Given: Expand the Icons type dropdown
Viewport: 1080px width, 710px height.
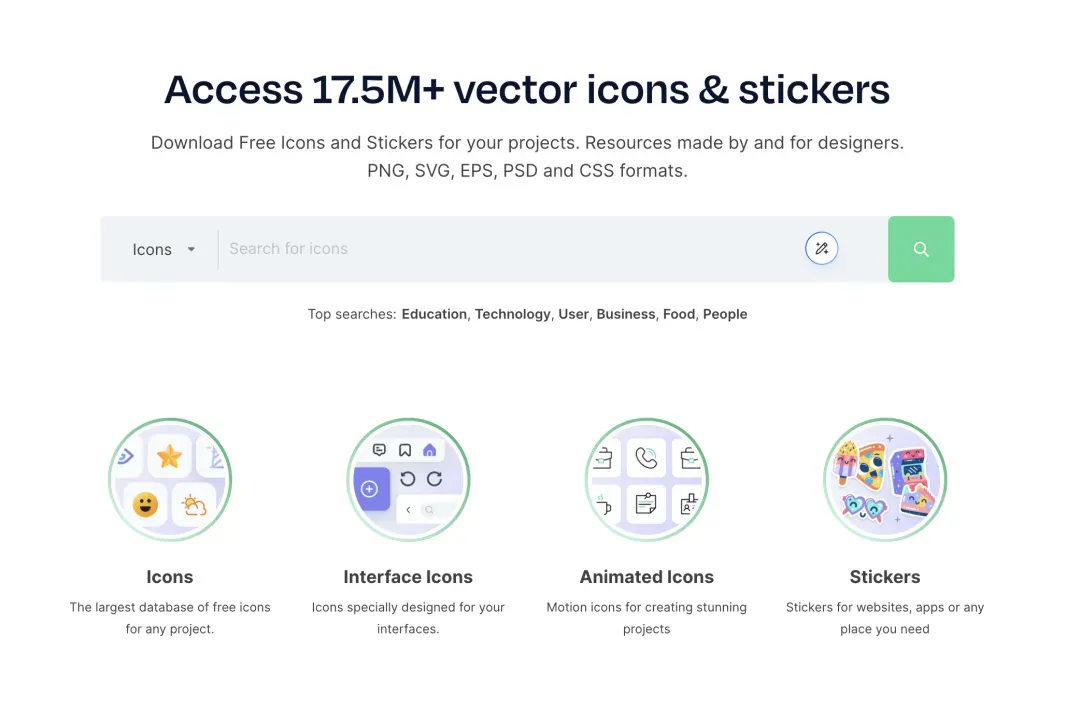Looking at the screenshot, I should [x=163, y=249].
